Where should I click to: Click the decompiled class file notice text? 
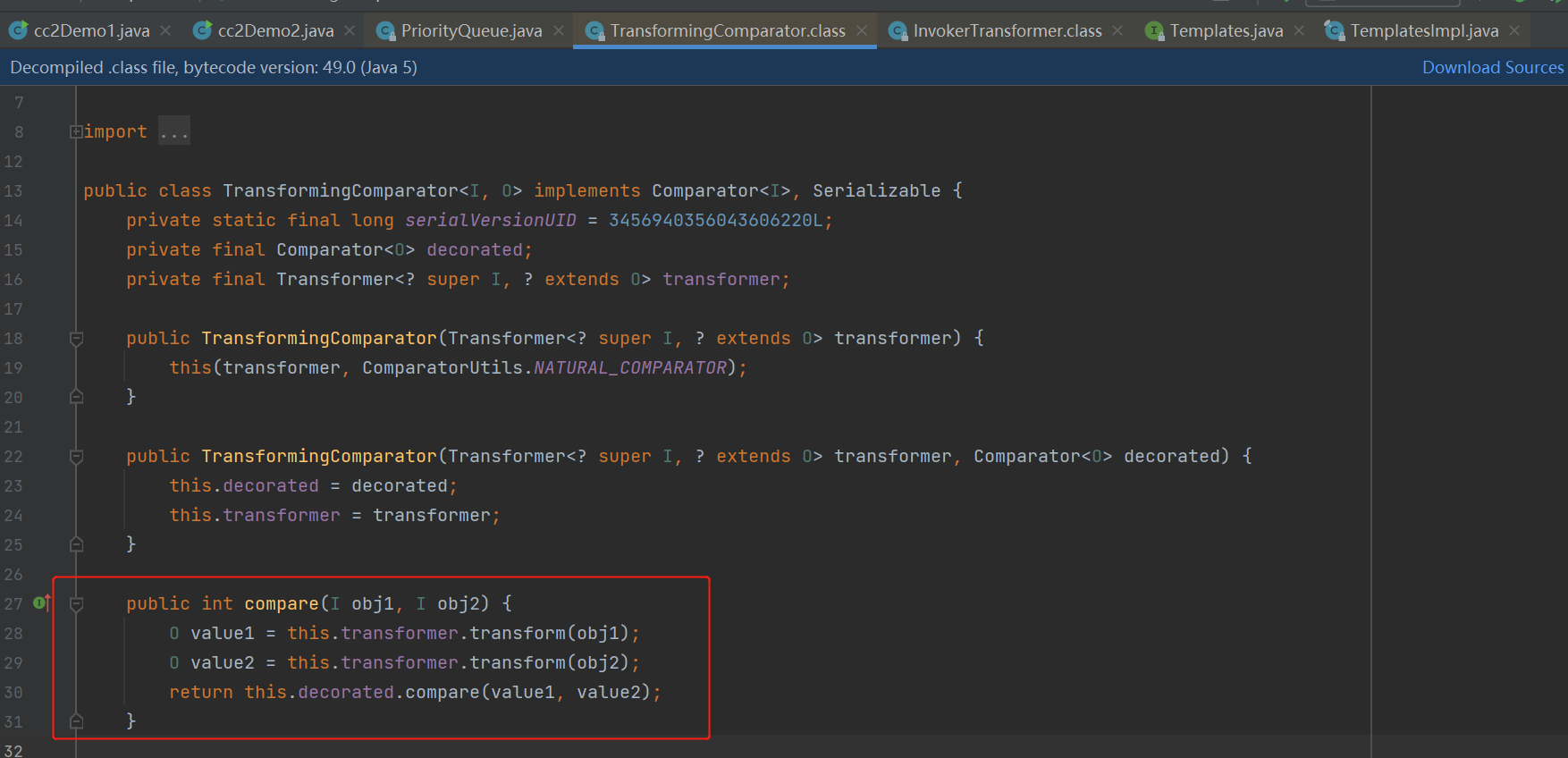[x=214, y=67]
